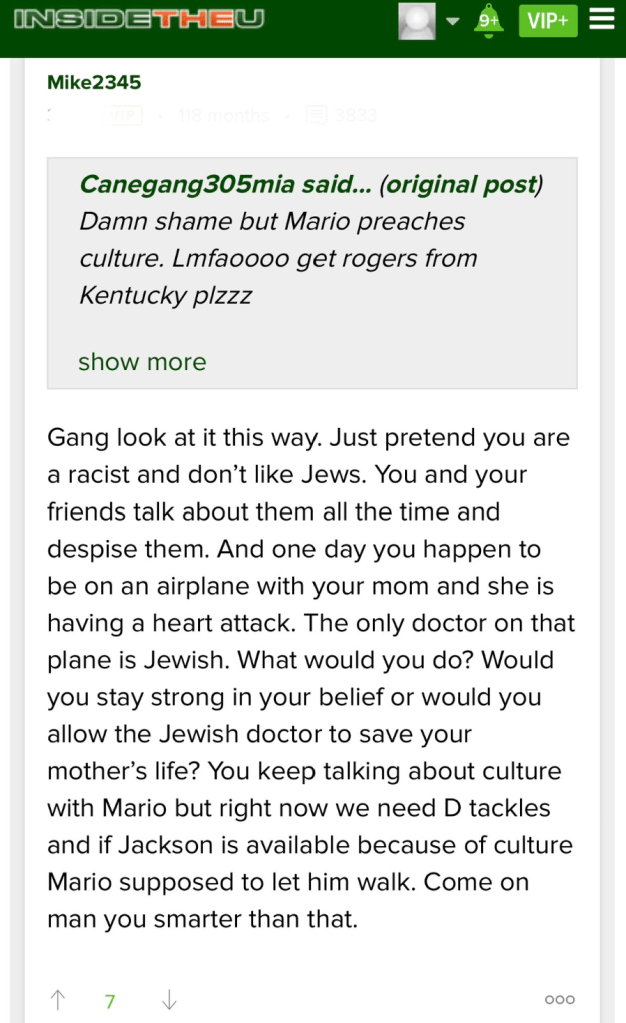Open the InsideTheU home logo
The height and width of the screenshot is (1023, 626).
(140, 20)
